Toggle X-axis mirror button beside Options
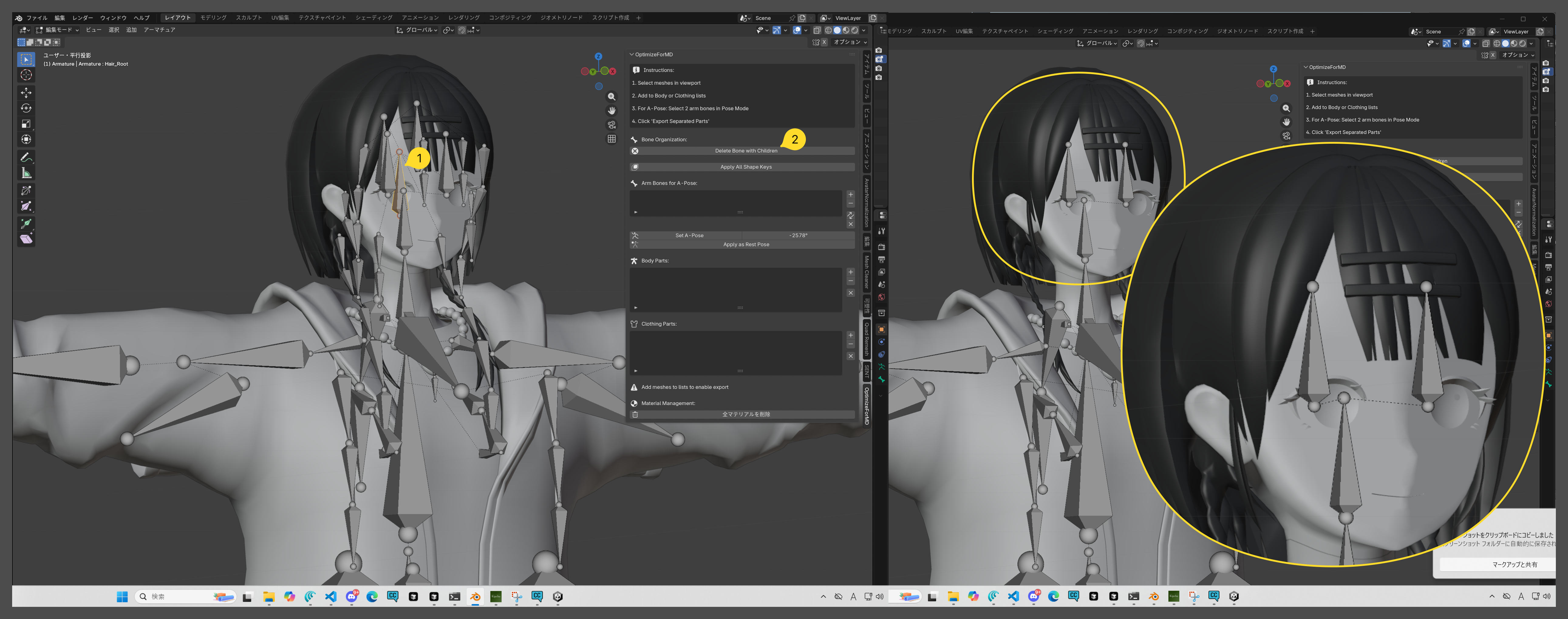Viewport: 1568px width, 619px height. coord(824,42)
